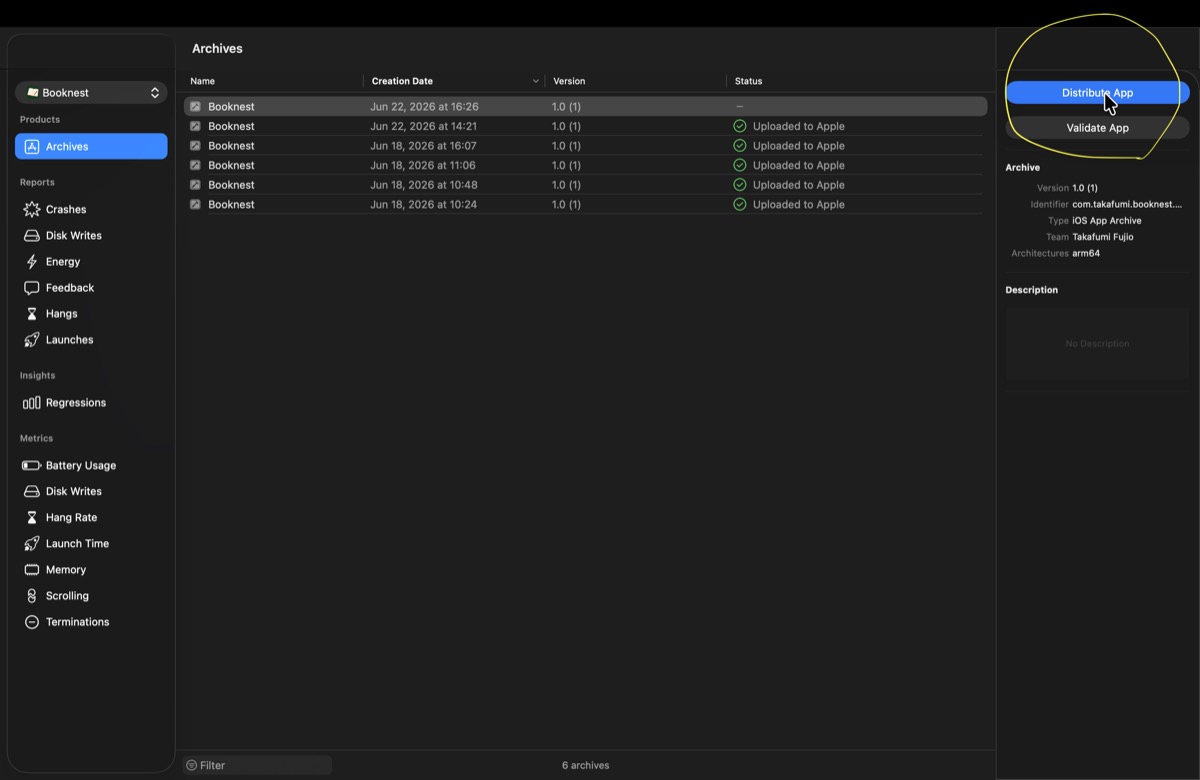Select the Jun 18 10:24 Booknest archive
The image size is (1200, 780).
click(585, 204)
